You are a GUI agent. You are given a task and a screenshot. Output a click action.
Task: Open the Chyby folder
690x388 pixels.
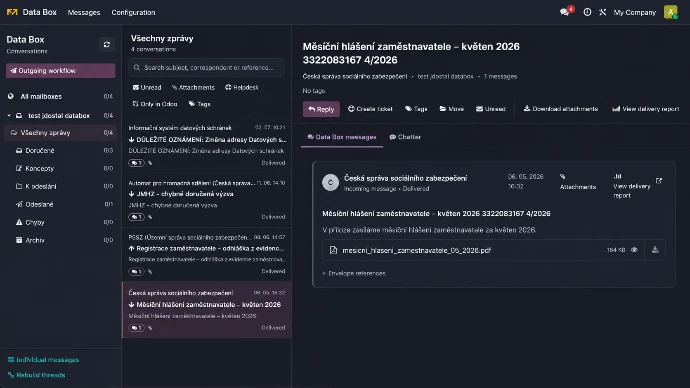click(60, 222)
